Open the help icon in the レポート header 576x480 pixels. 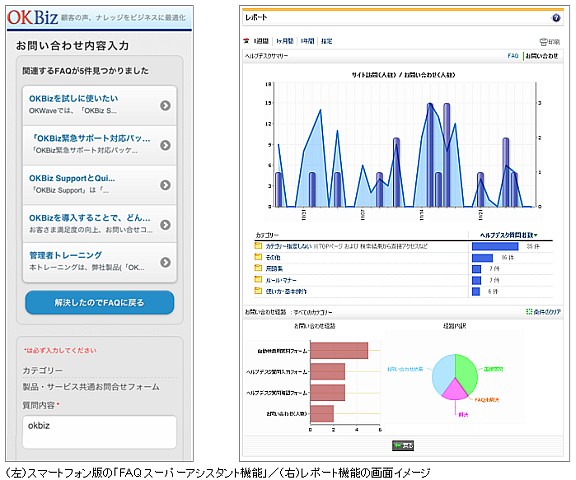point(556,18)
